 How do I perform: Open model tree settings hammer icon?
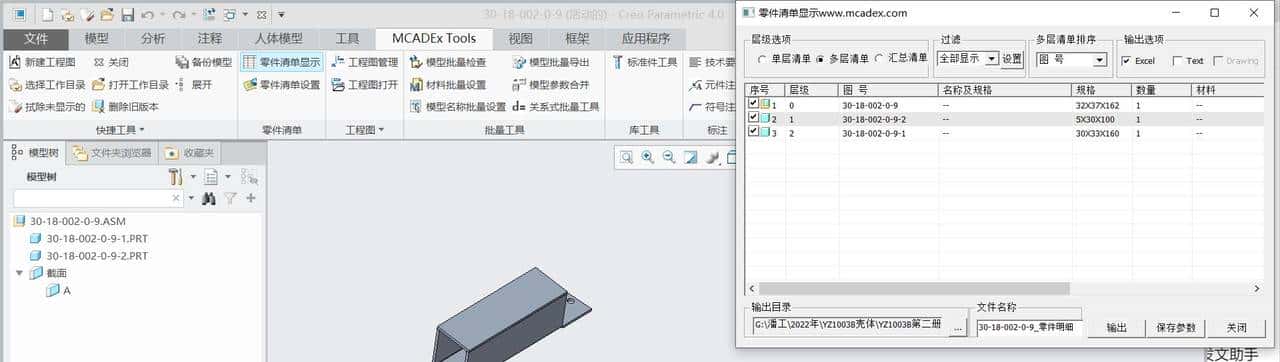coord(176,177)
